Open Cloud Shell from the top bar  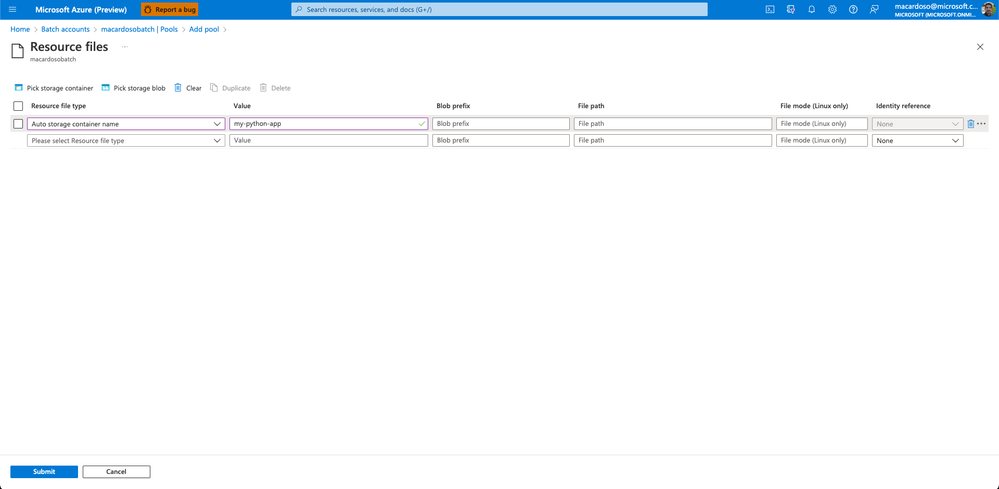tap(770, 10)
